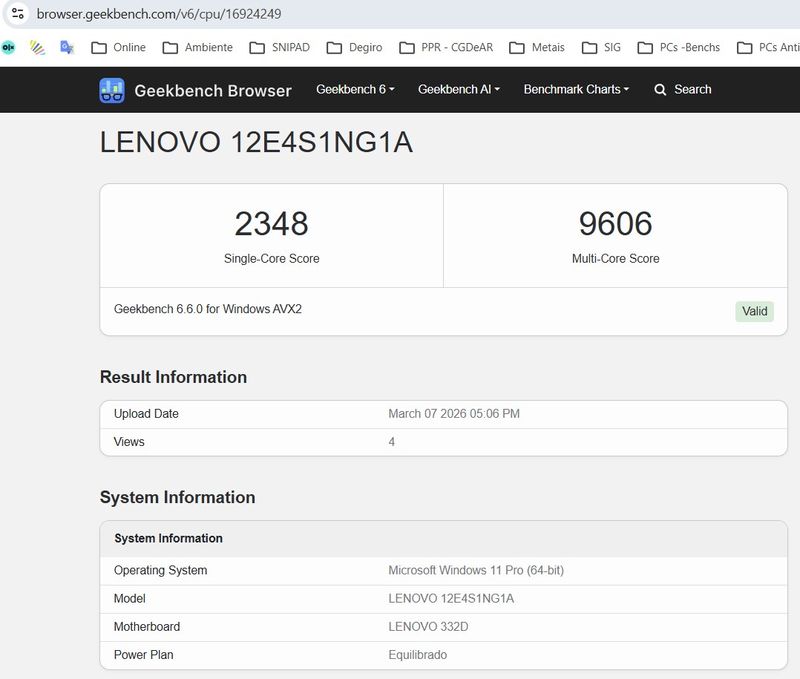
Task: Click the upload date March 07 2026 value
Action: point(454,414)
